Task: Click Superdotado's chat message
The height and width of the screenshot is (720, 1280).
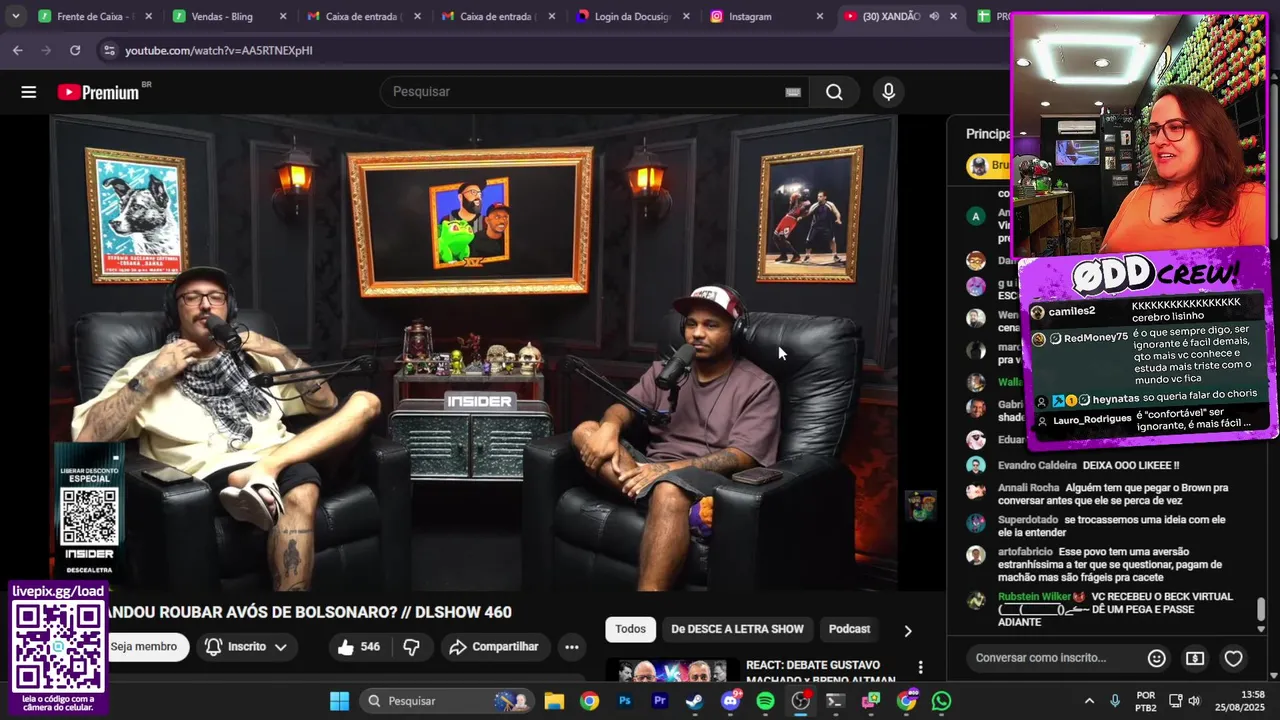Action: click(x=1111, y=526)
